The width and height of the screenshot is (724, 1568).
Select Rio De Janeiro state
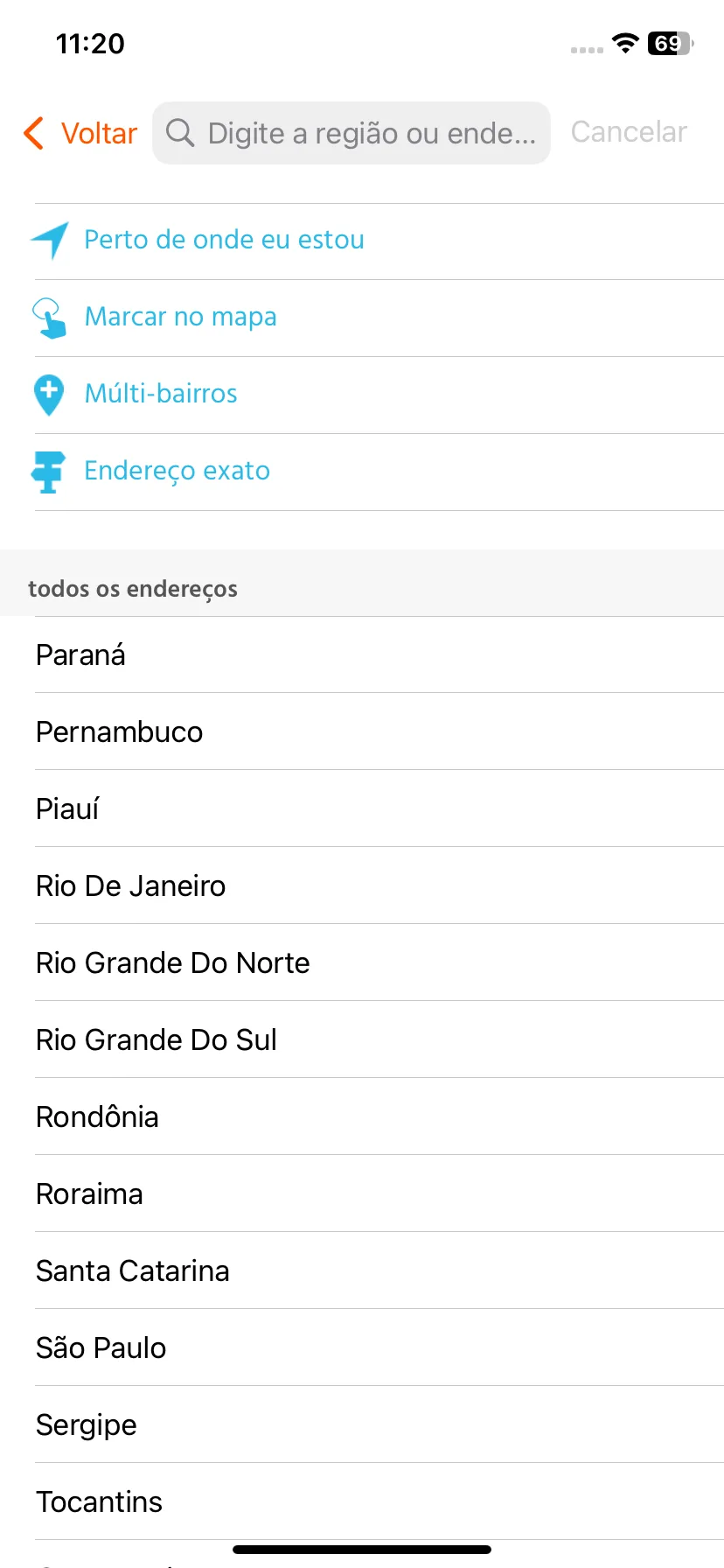click(379, 885)
